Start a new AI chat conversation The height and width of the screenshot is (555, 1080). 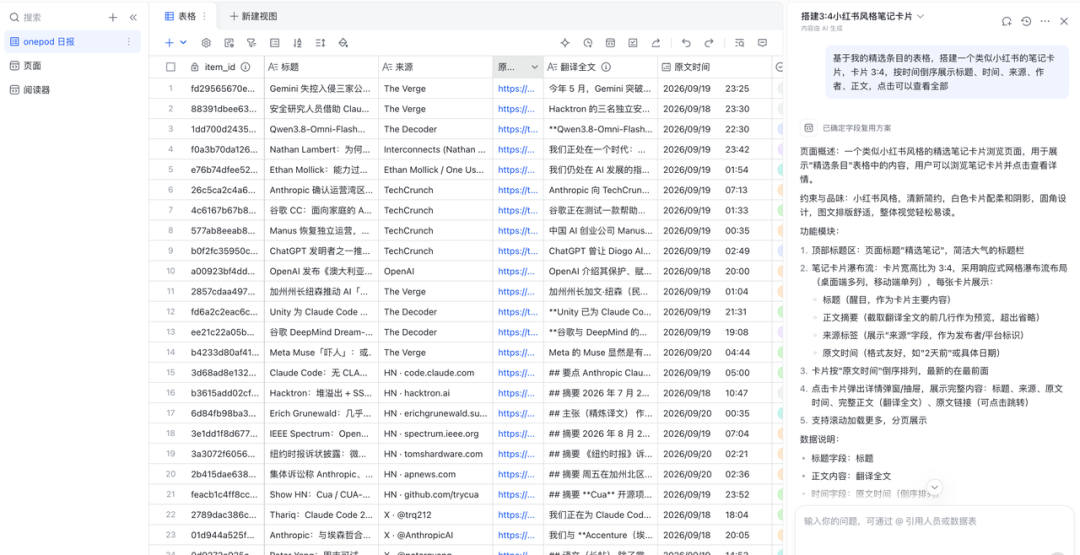tap(1006, 21)
